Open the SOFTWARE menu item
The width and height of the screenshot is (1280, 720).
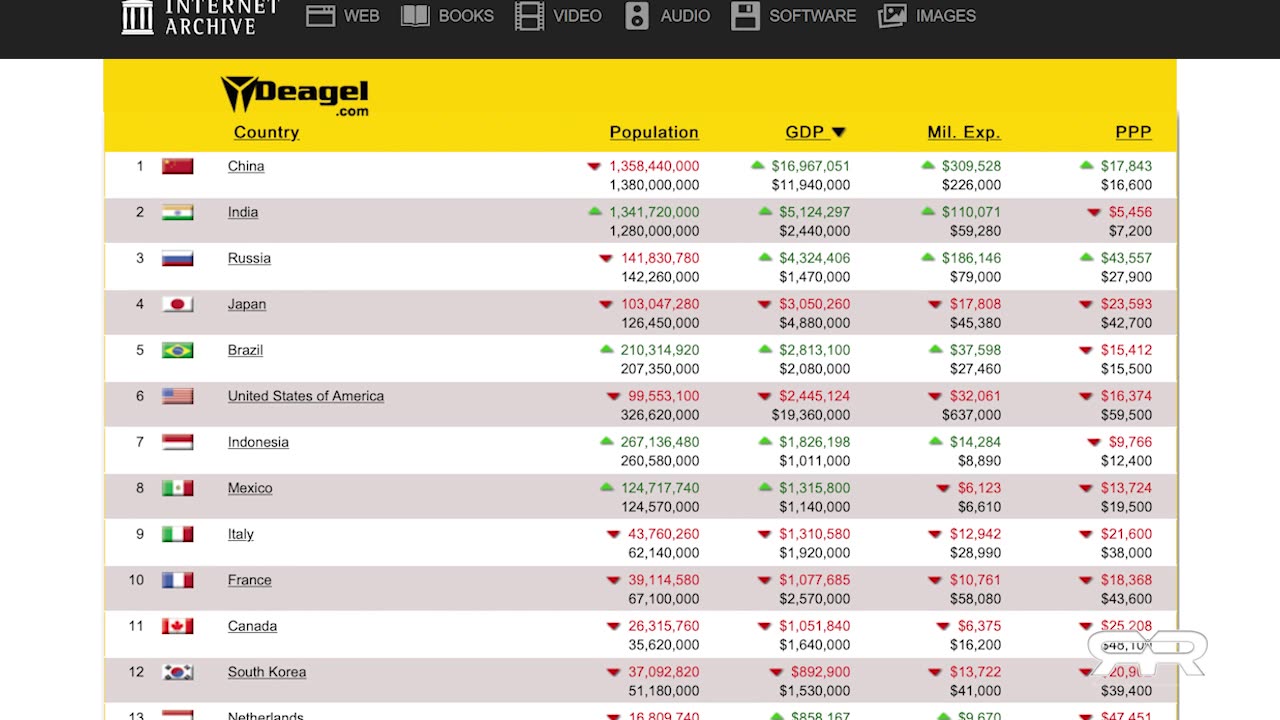tap(812, 16)
